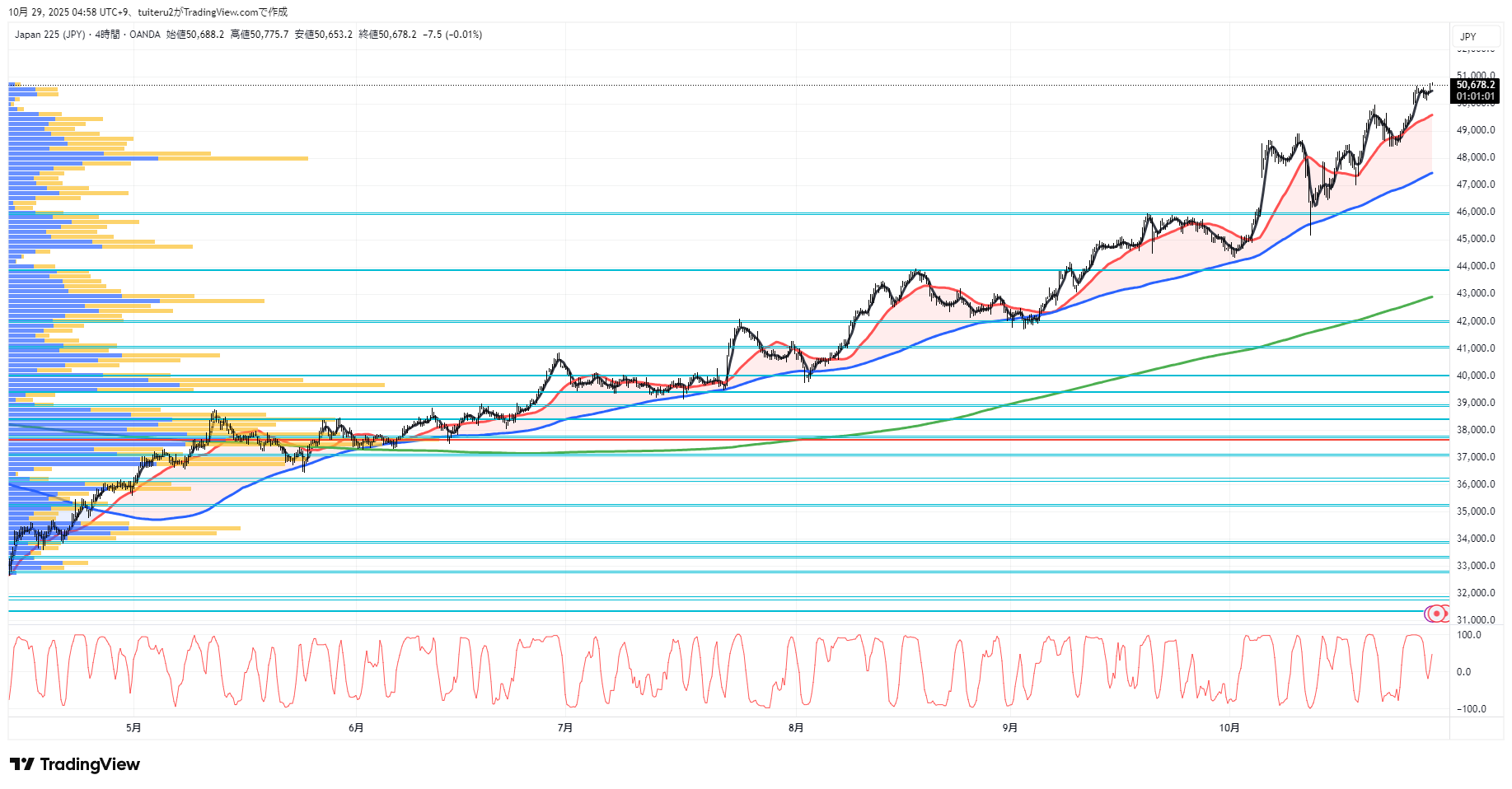The width and height of the screenshot is (1512, 789).
Task: Click the 100.0 oscillator scale label
Action: [1468, 635]
